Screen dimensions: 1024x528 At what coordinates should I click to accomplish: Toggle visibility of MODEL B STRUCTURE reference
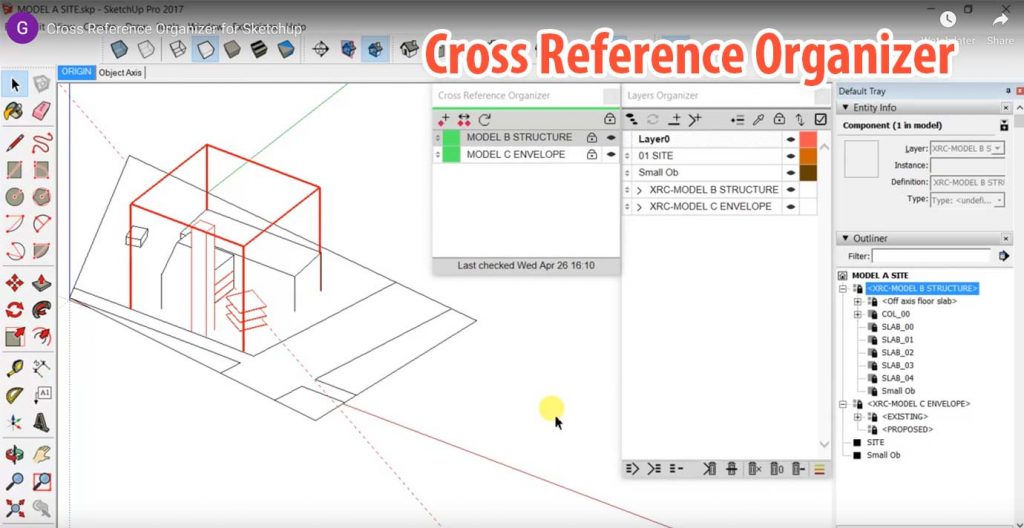[610, 137]
